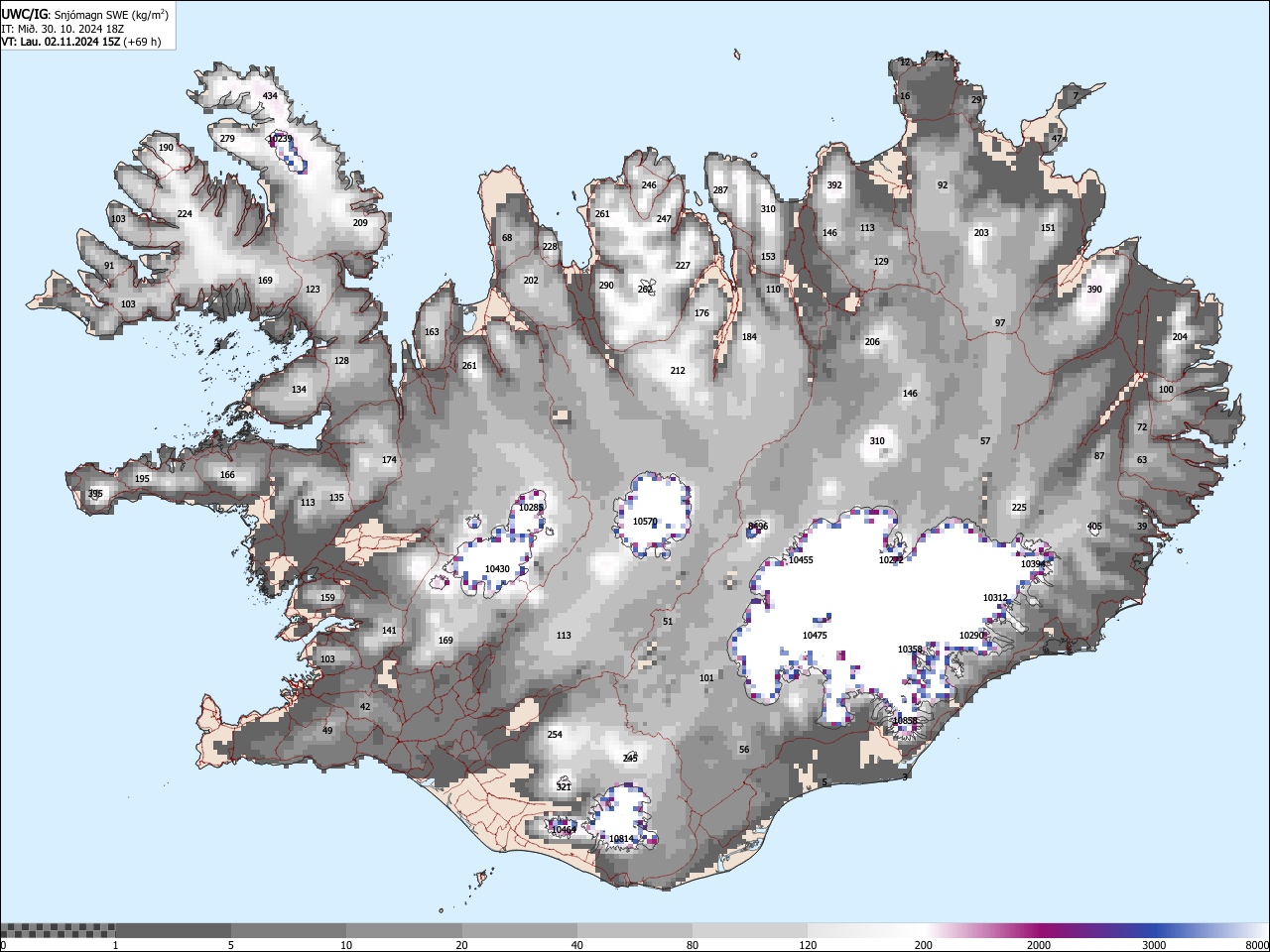This screenshot has height=952, width=1270.
Task: Click the map value '101'
Action: coord(706,678)
